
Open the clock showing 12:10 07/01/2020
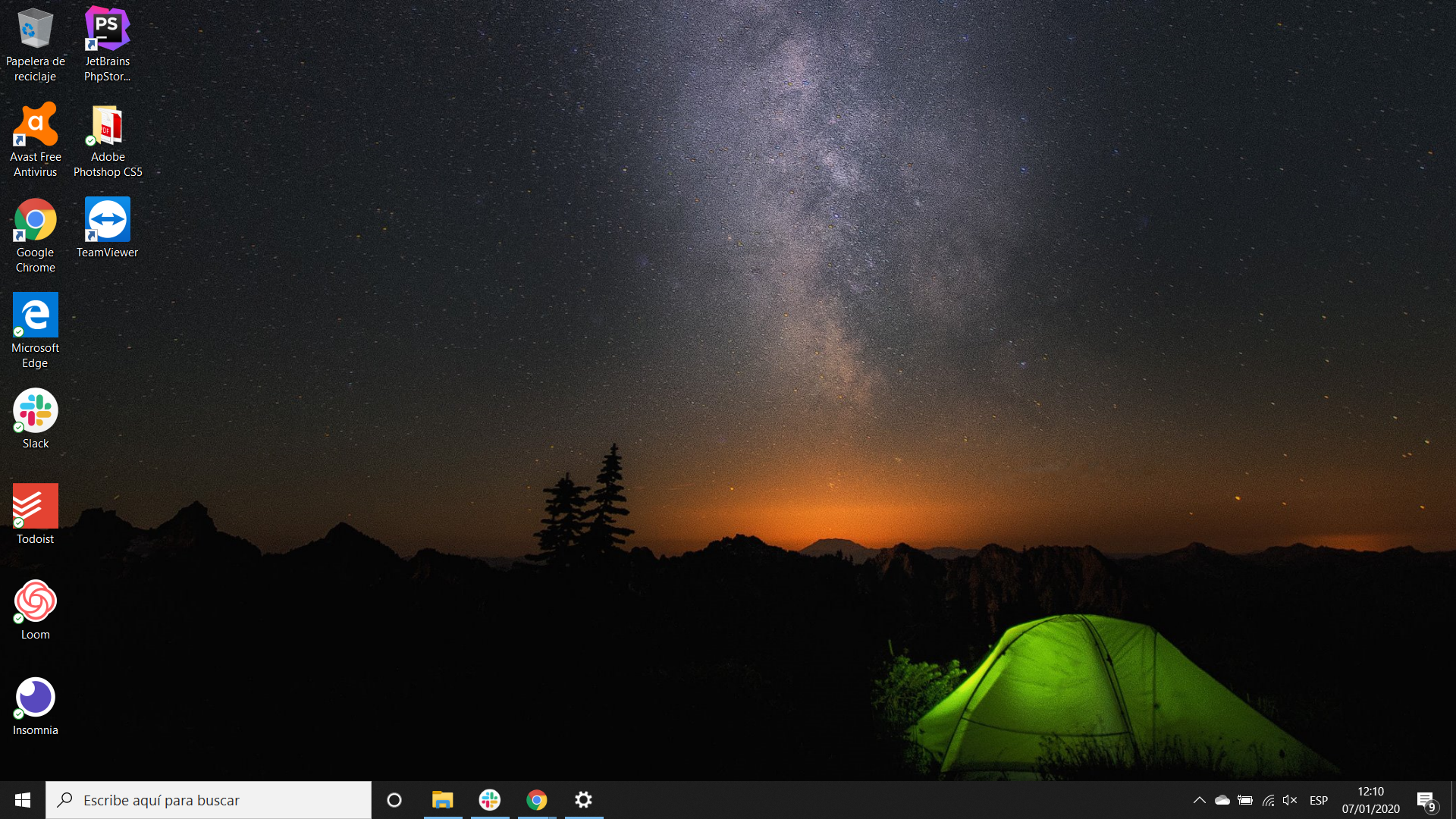click(x=1370, y=800)
